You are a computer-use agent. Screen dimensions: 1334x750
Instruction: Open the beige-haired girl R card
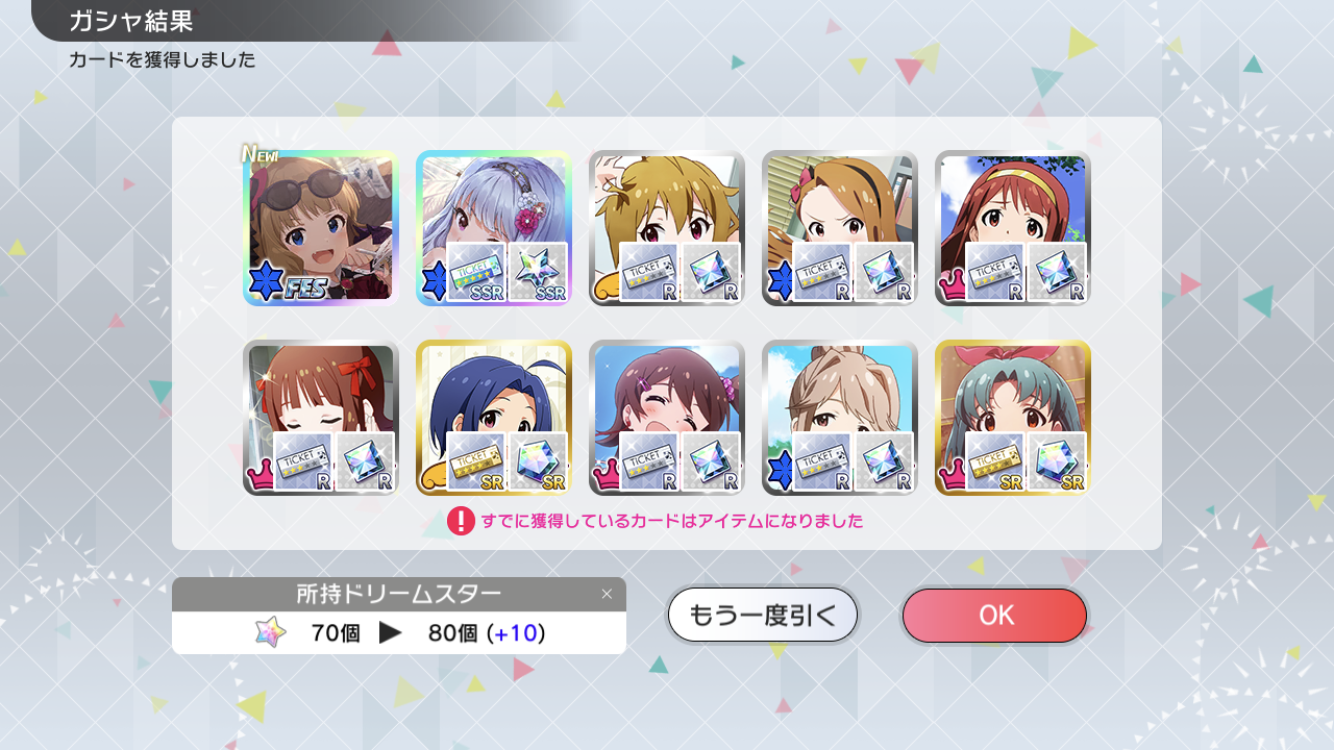coord(840,418)
